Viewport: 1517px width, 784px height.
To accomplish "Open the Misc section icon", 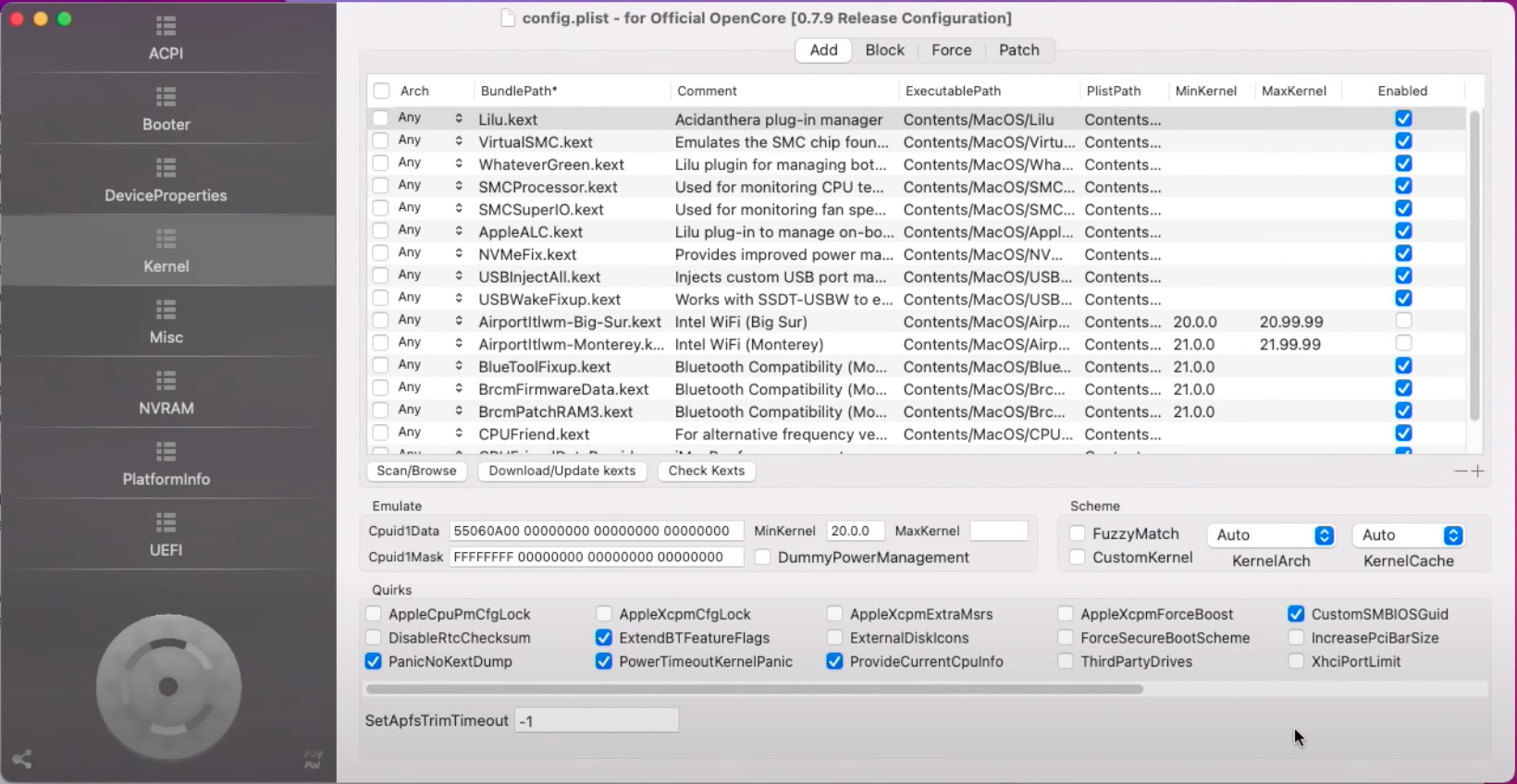I will pos(166,310).
